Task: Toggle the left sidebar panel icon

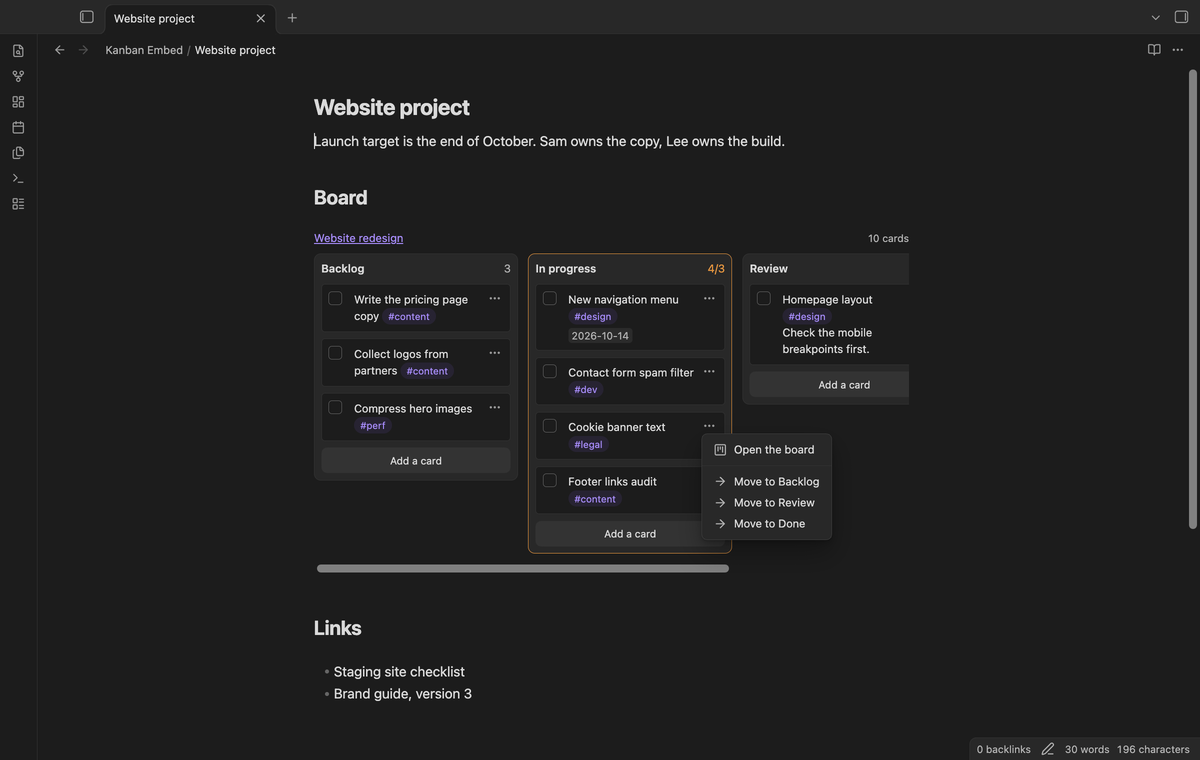Action: point(87,17)
